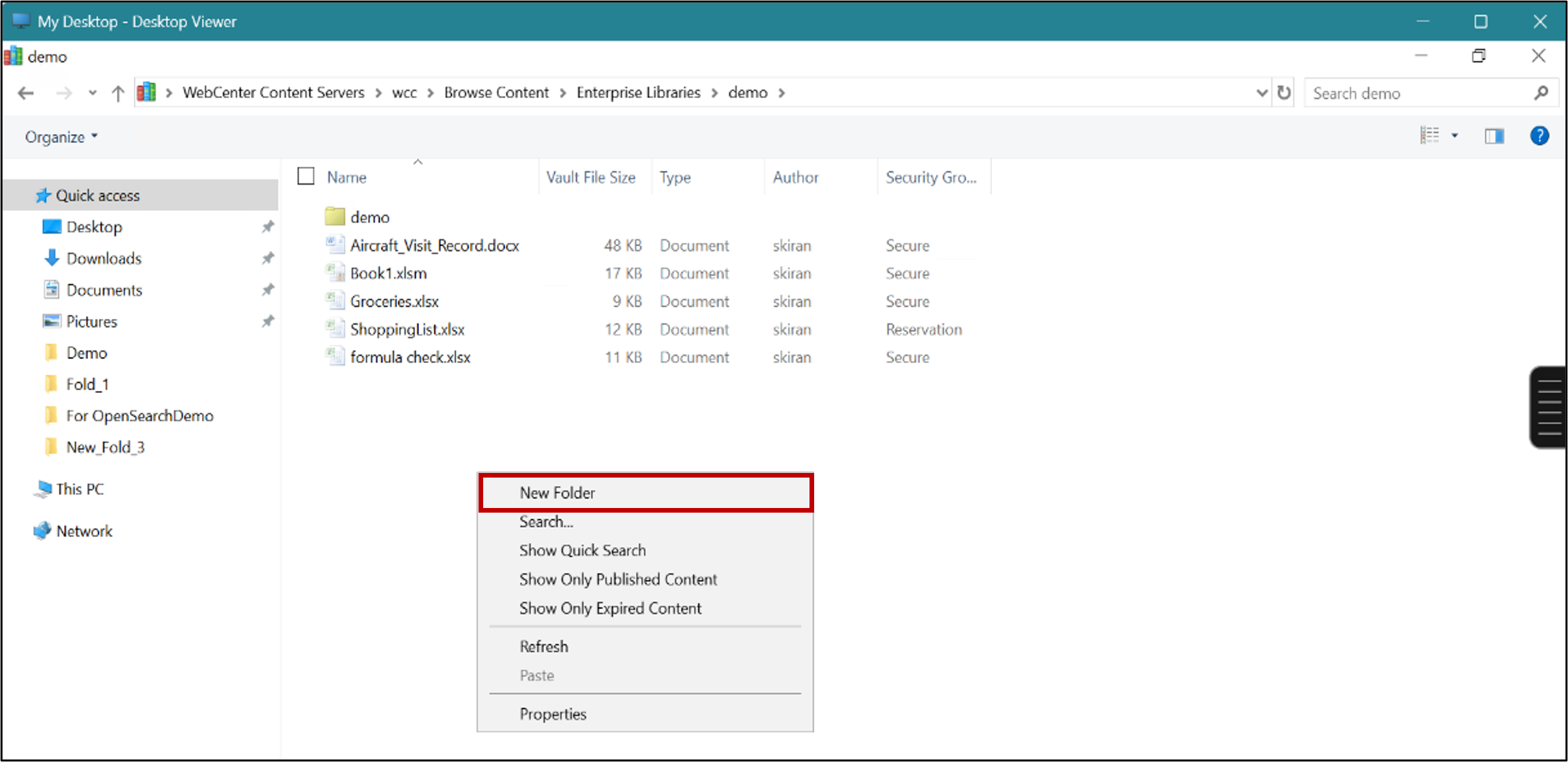Click Enterprise Libraries in breadcrumb

coord(638,93)
